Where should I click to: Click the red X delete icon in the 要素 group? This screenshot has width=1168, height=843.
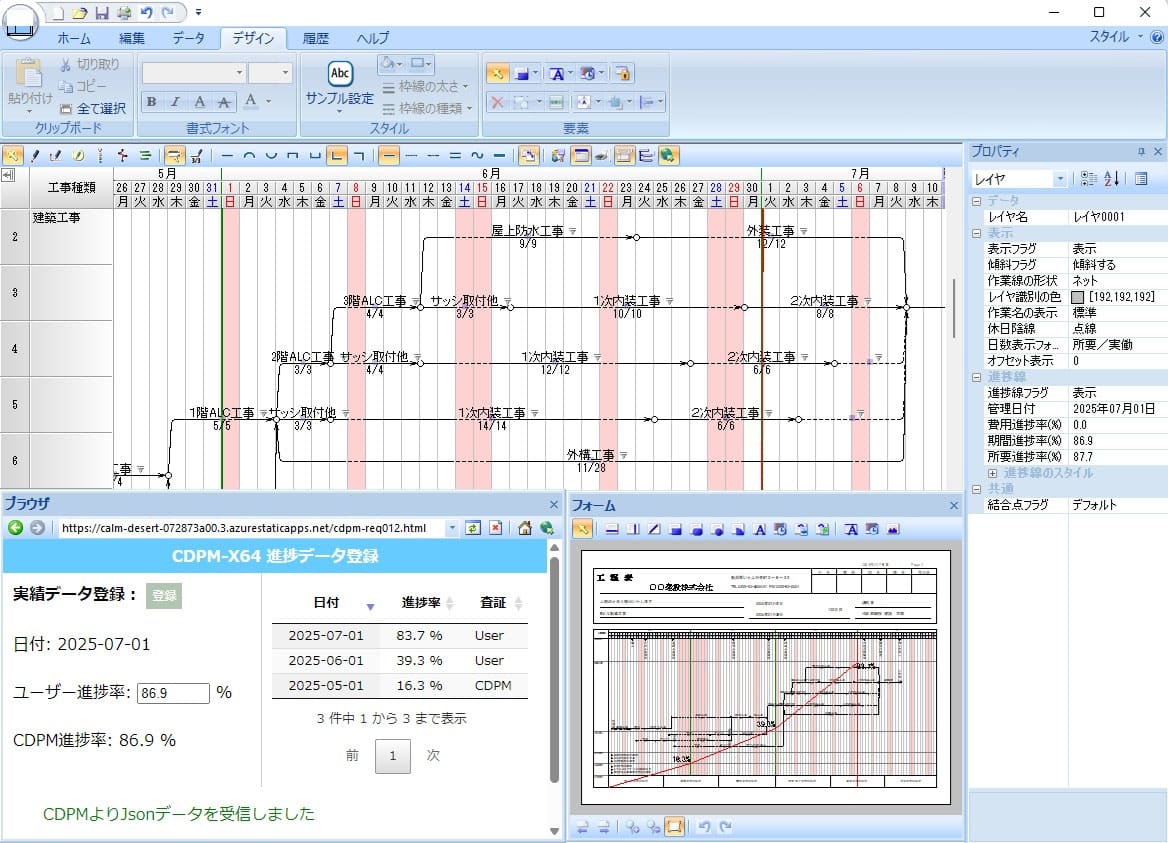click(x=497, y=102)
